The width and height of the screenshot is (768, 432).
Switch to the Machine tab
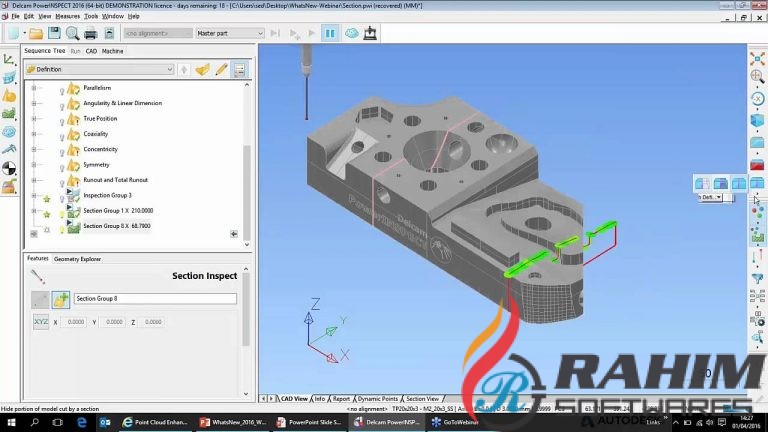point(113,51)
